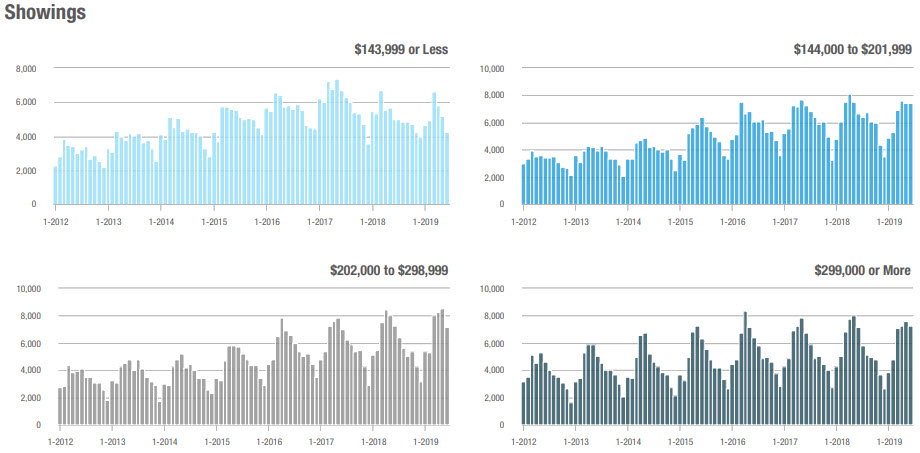Select the '$299,000 or More' chart title
The width and height of the screenshot is (920, 453).
pos(863,270)
